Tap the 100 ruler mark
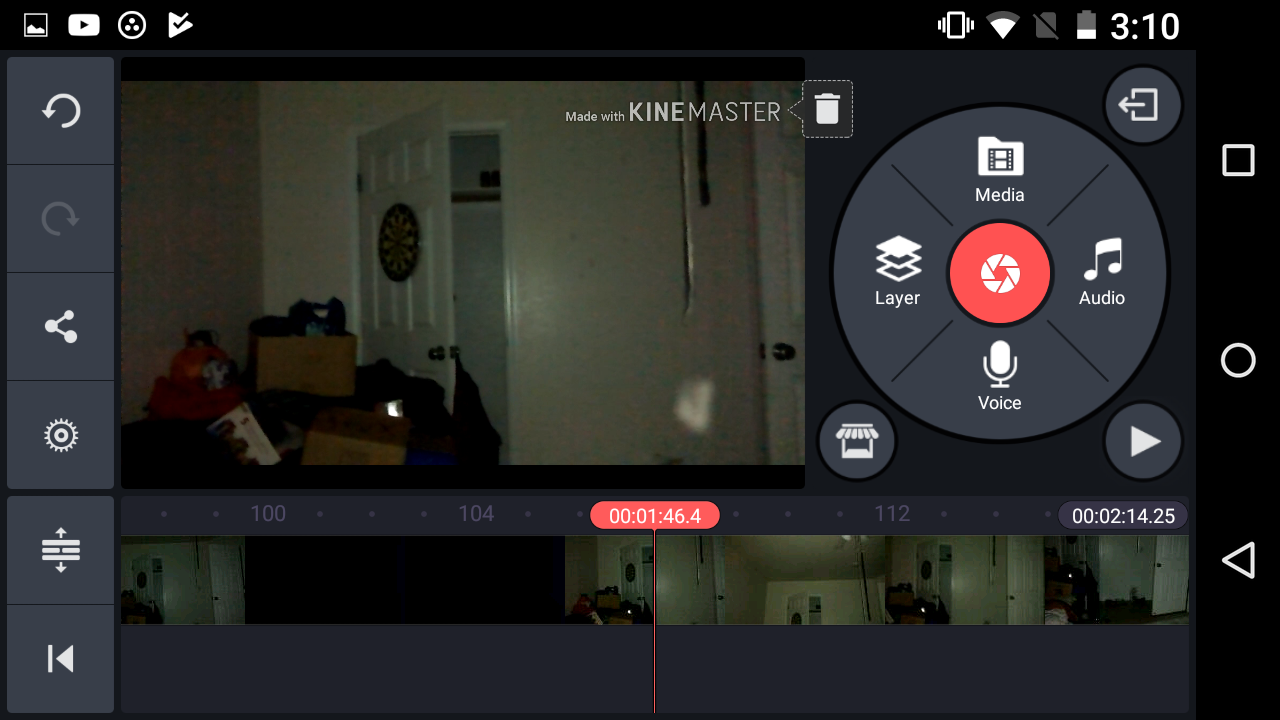1280x720 pixels. pos(268,514)
